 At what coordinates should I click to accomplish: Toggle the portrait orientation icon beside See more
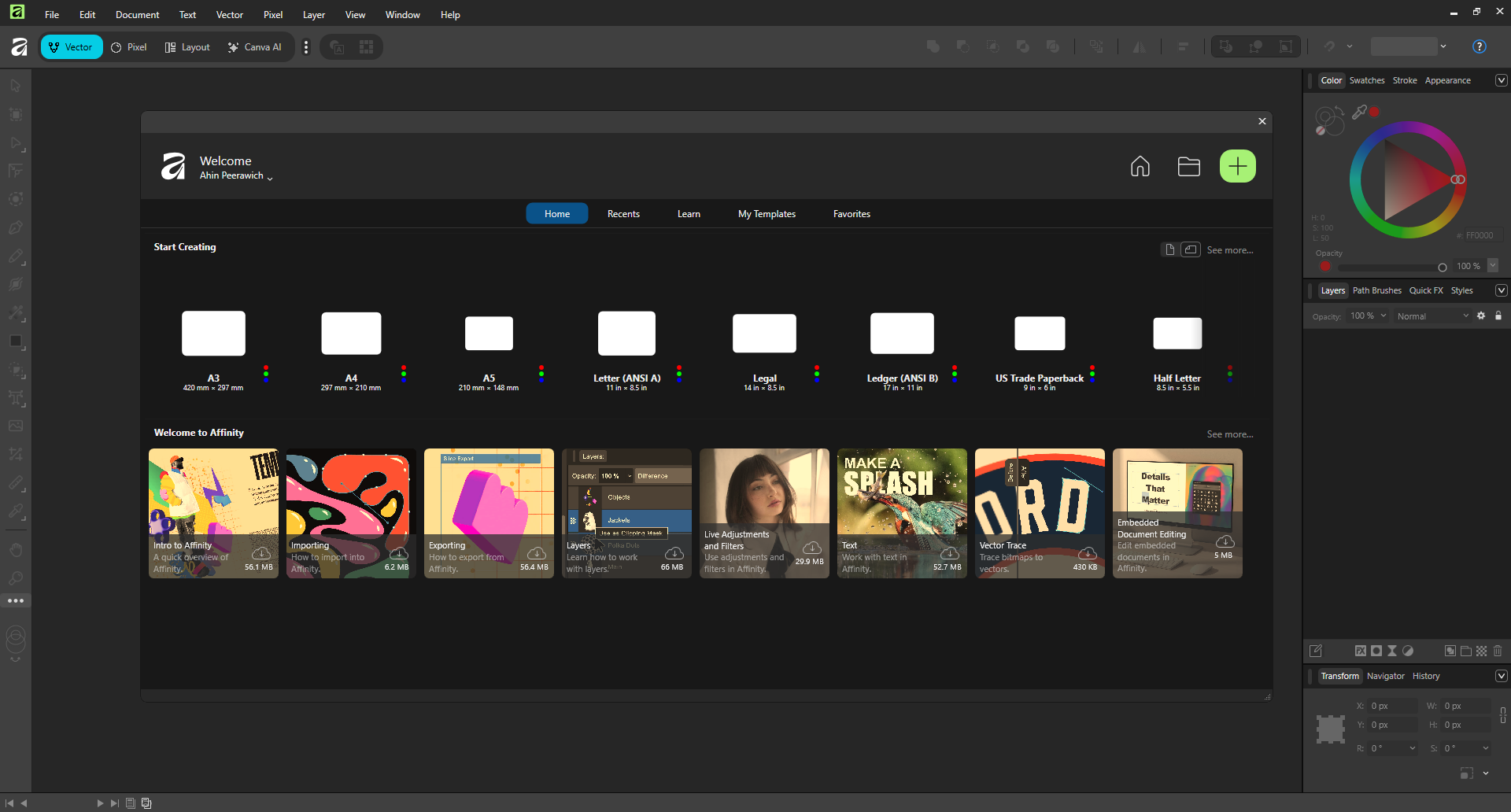(1169, 249)
